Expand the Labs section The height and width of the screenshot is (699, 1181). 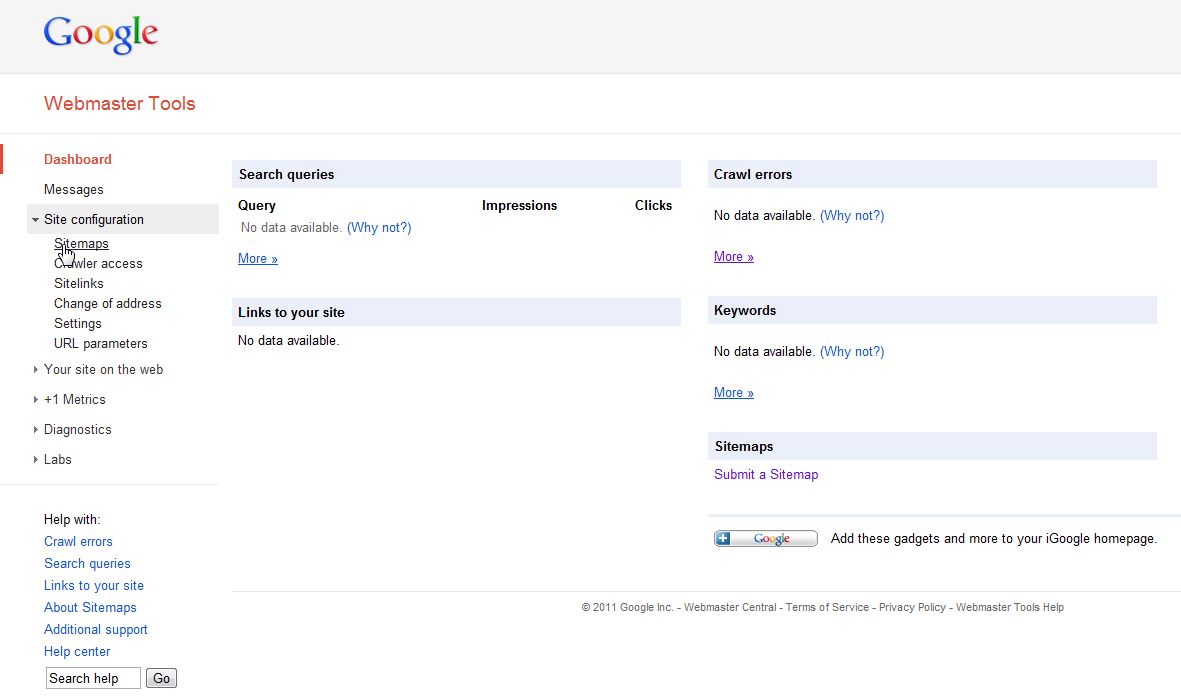57,460
